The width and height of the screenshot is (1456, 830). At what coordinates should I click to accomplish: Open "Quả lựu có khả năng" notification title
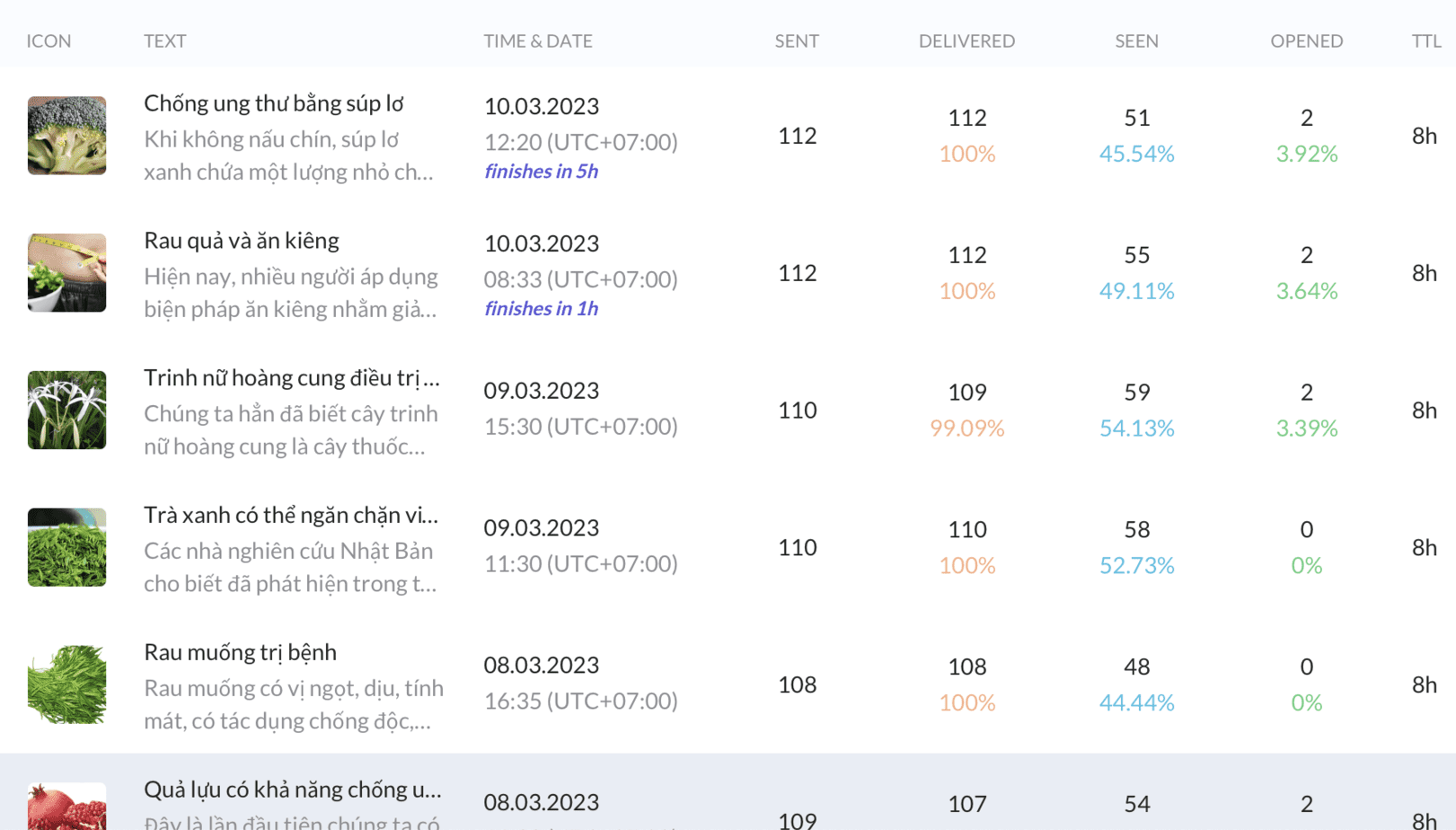[x=292, y=790]
